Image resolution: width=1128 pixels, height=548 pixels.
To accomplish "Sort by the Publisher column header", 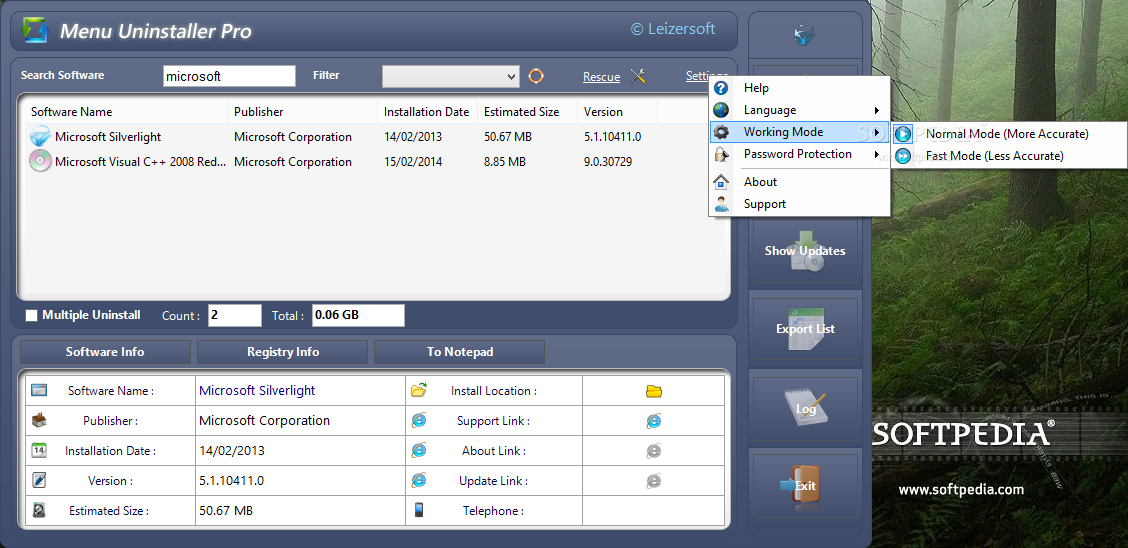I will click(x=303, y=111).
